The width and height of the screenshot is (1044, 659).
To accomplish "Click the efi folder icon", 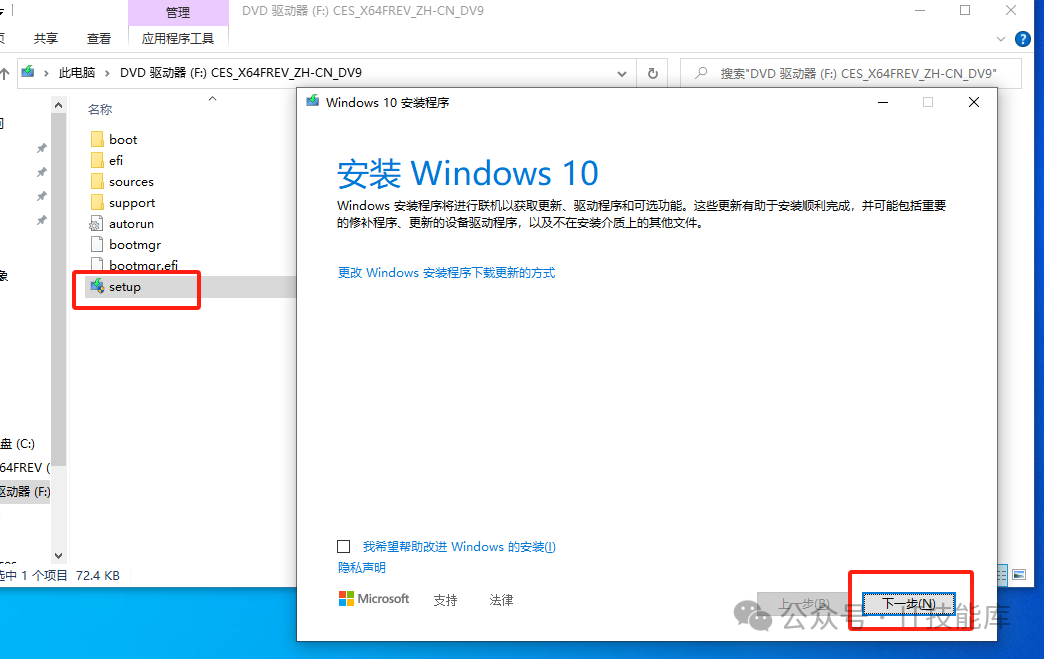I will [97, 161].
